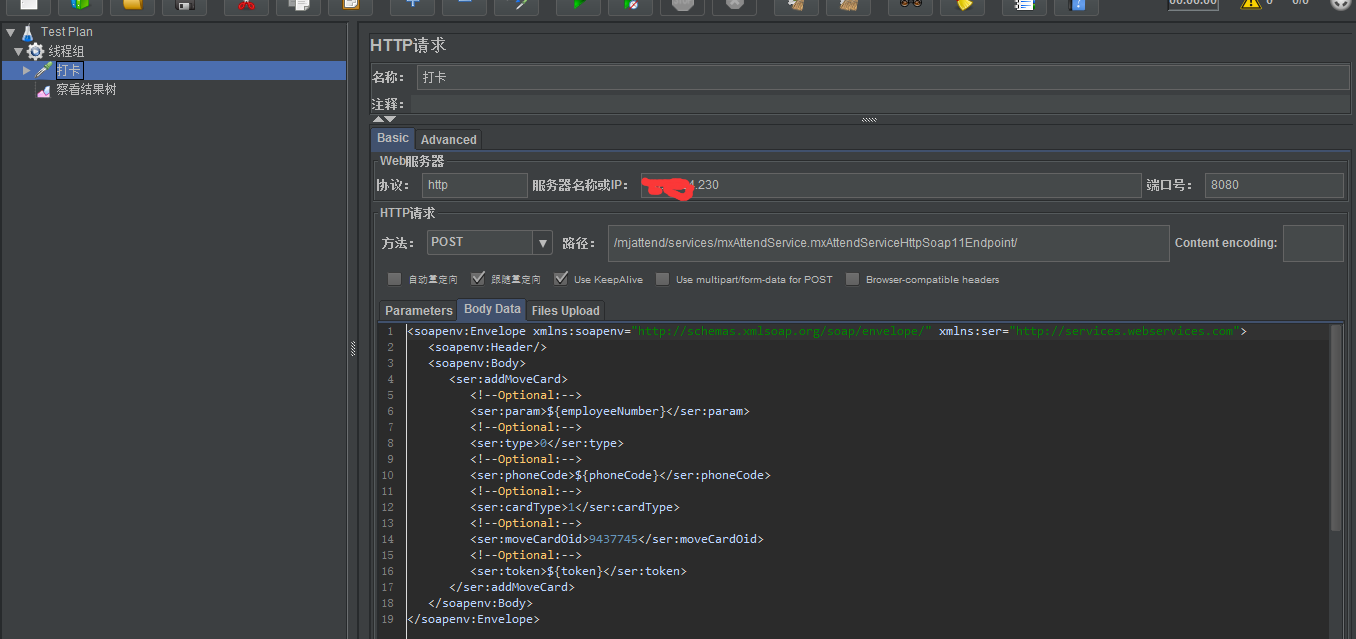This screenshot has width=1356, height=639.
Task: Click the soapenv:Envelope xmlns first line
Action: tap(827, 331)
